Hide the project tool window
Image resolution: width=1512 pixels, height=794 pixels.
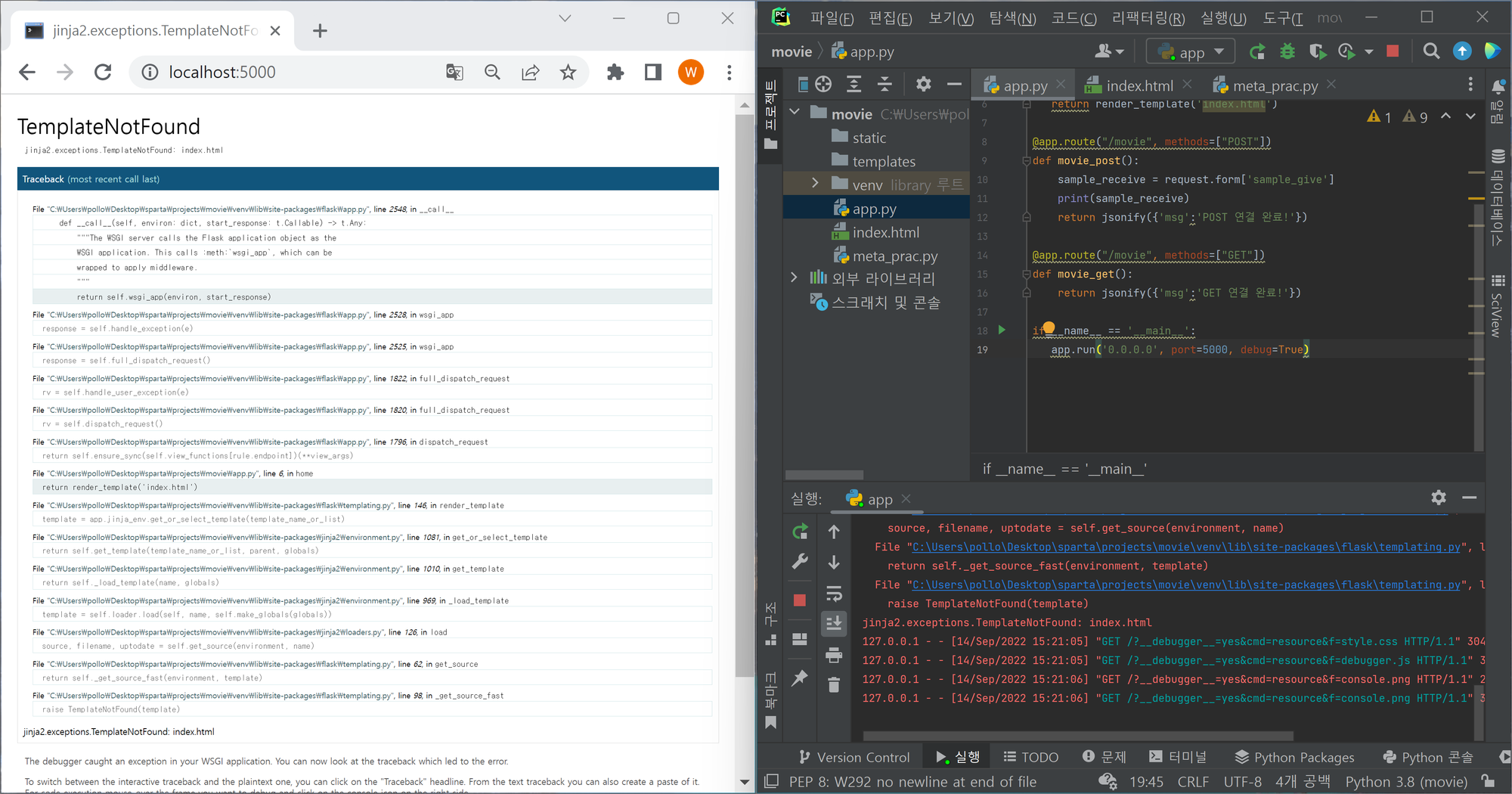click(x=954, y=84)
